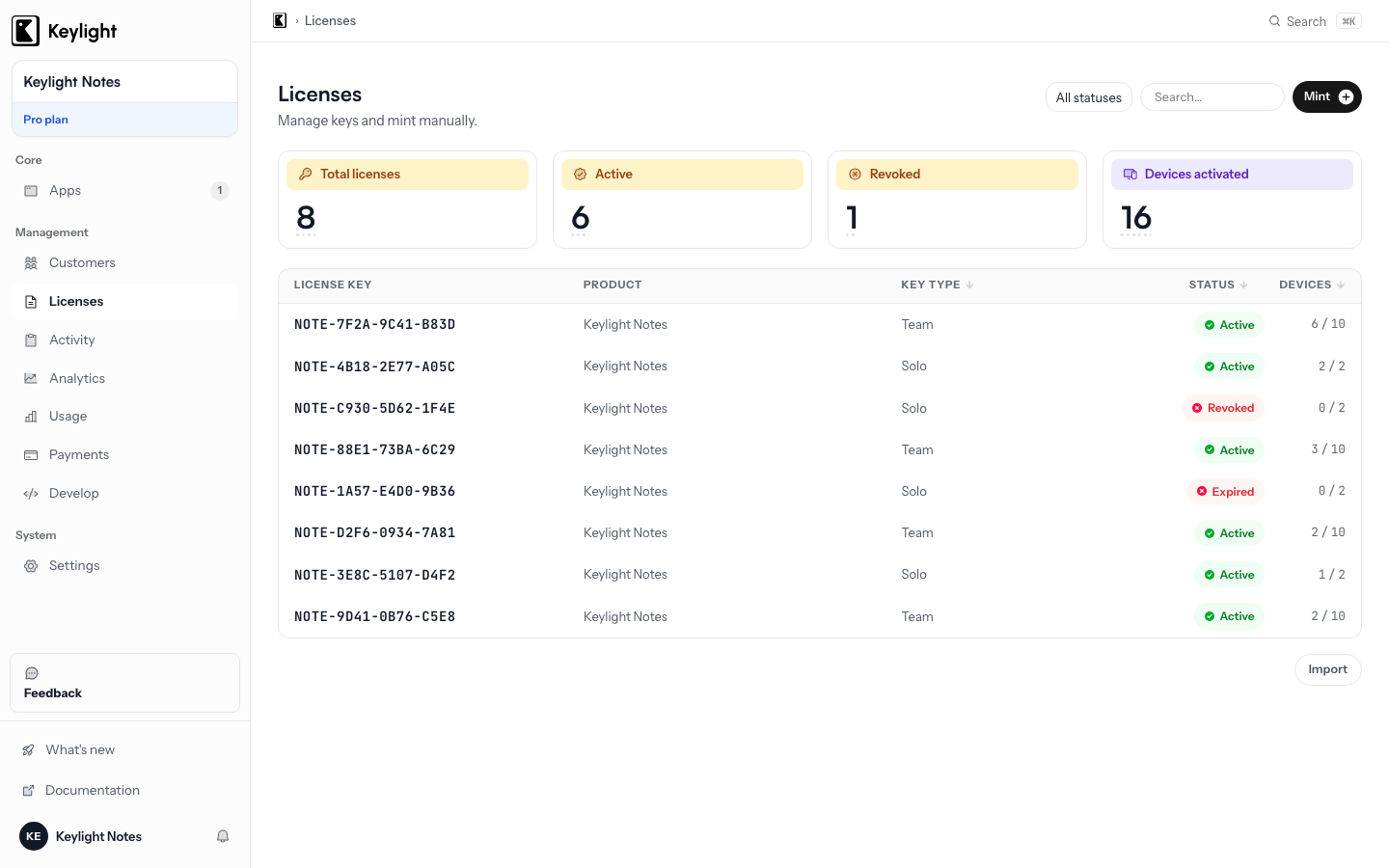The image size is (1389, 868).
Task: Click the Devices activated card header
Action: pos(1232,175)
